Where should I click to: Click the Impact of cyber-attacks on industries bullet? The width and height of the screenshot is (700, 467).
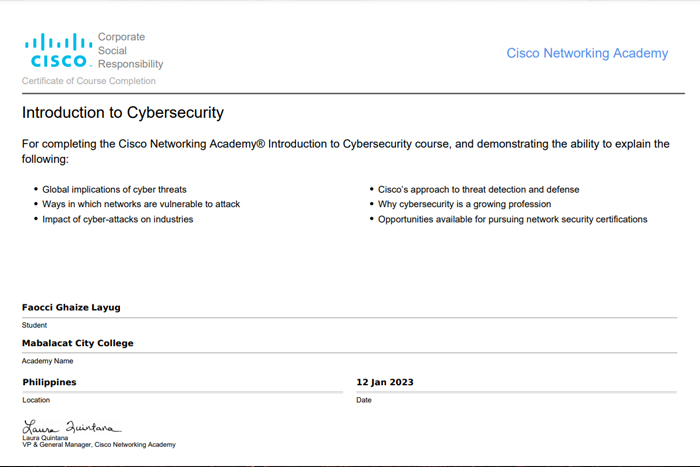coord(118,219)
